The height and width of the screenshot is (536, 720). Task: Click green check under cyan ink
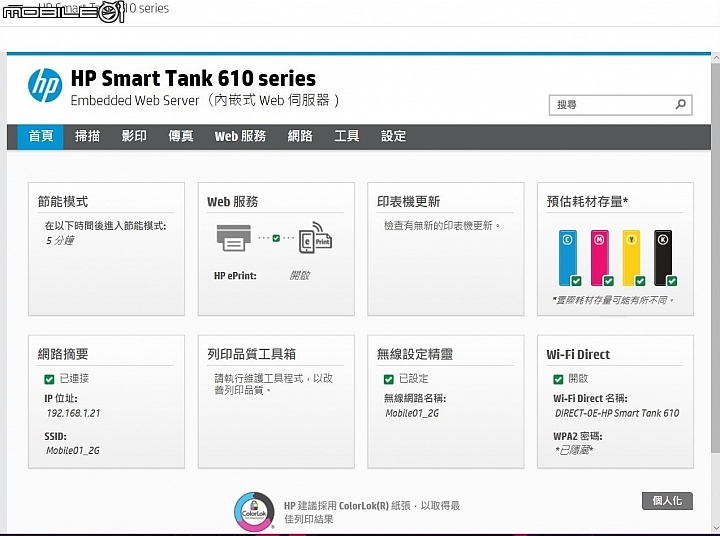[576, 281]
